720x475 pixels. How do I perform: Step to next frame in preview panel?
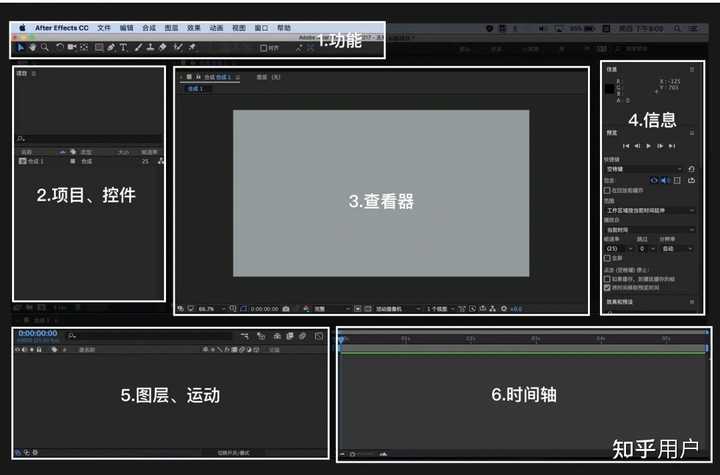point(660,146)
